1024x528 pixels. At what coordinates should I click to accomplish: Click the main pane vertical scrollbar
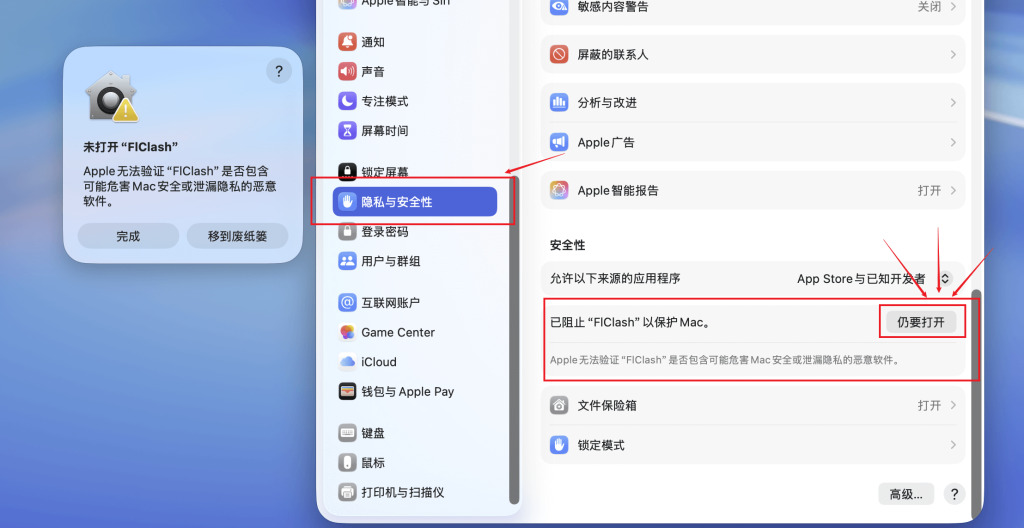(x=976, y=402)
